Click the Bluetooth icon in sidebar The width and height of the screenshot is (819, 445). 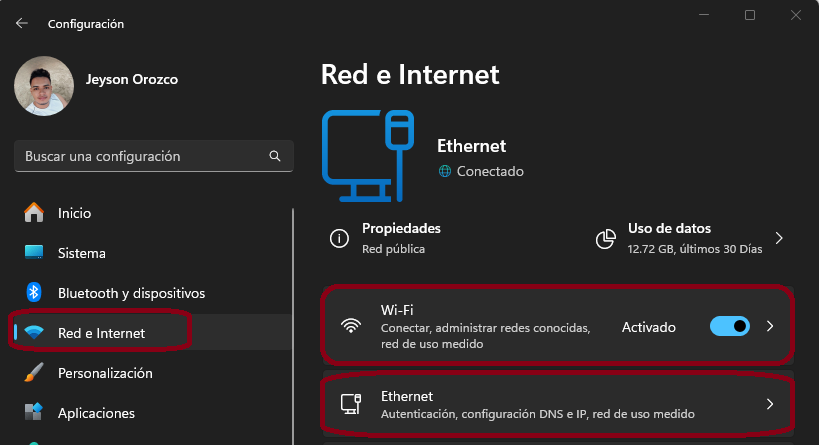click(x=34, y=293)
